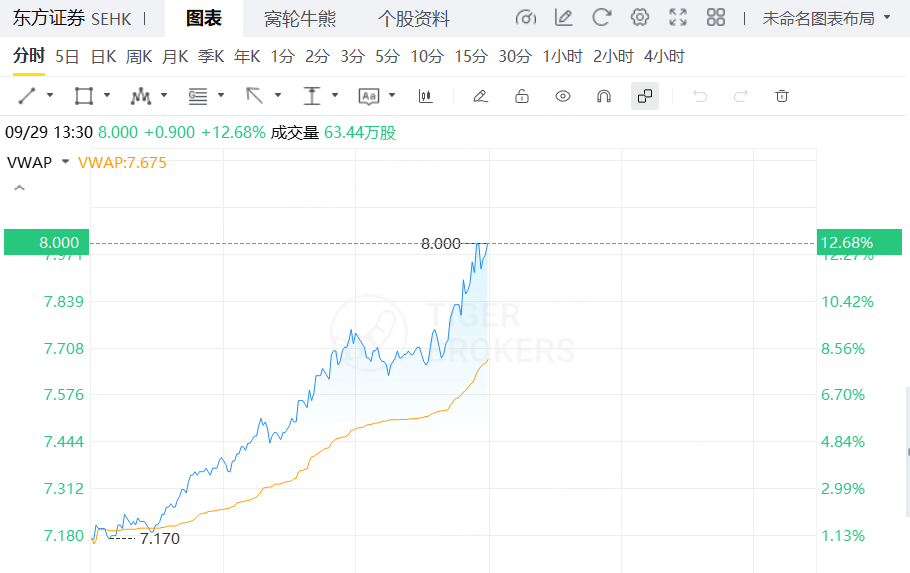Select 15分 timeframe
Viewport: 910px width, 573px height.
471,57
